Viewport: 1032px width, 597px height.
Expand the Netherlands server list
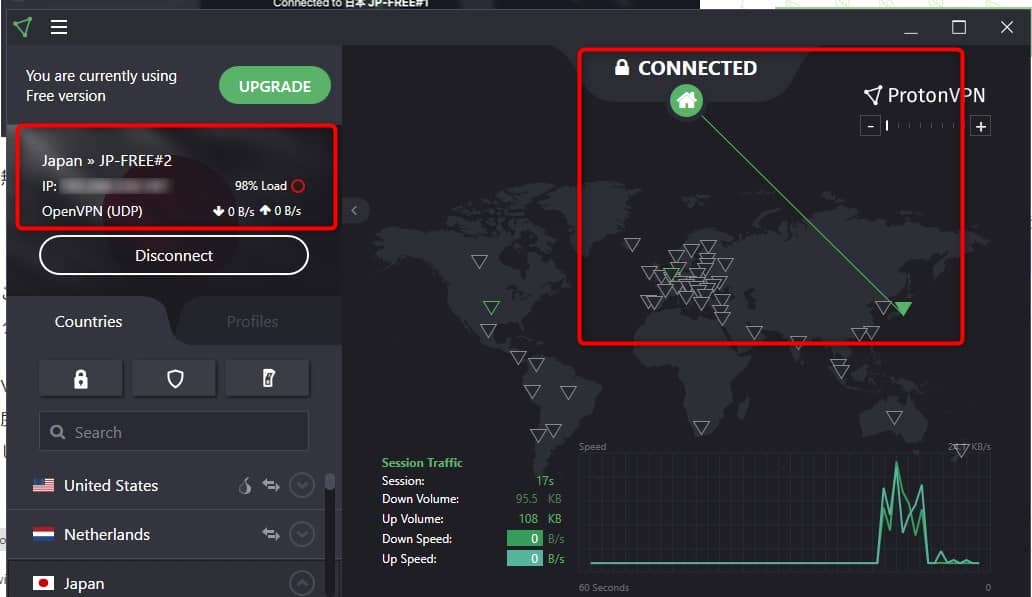(301, 534)
